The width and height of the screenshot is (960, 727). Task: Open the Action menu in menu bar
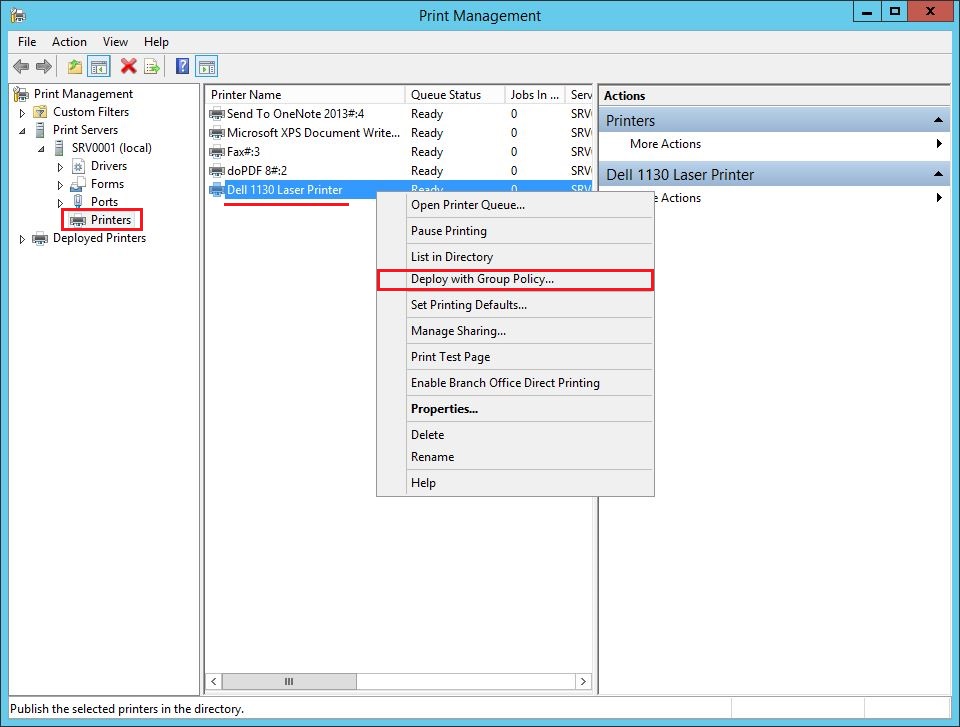(69, 42)
